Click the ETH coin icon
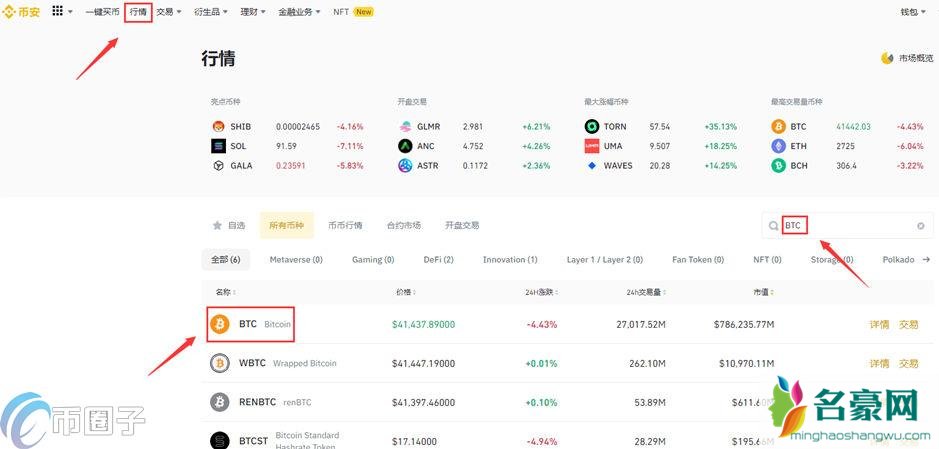This screenshot has width=939, height=449. coord(777,146)
